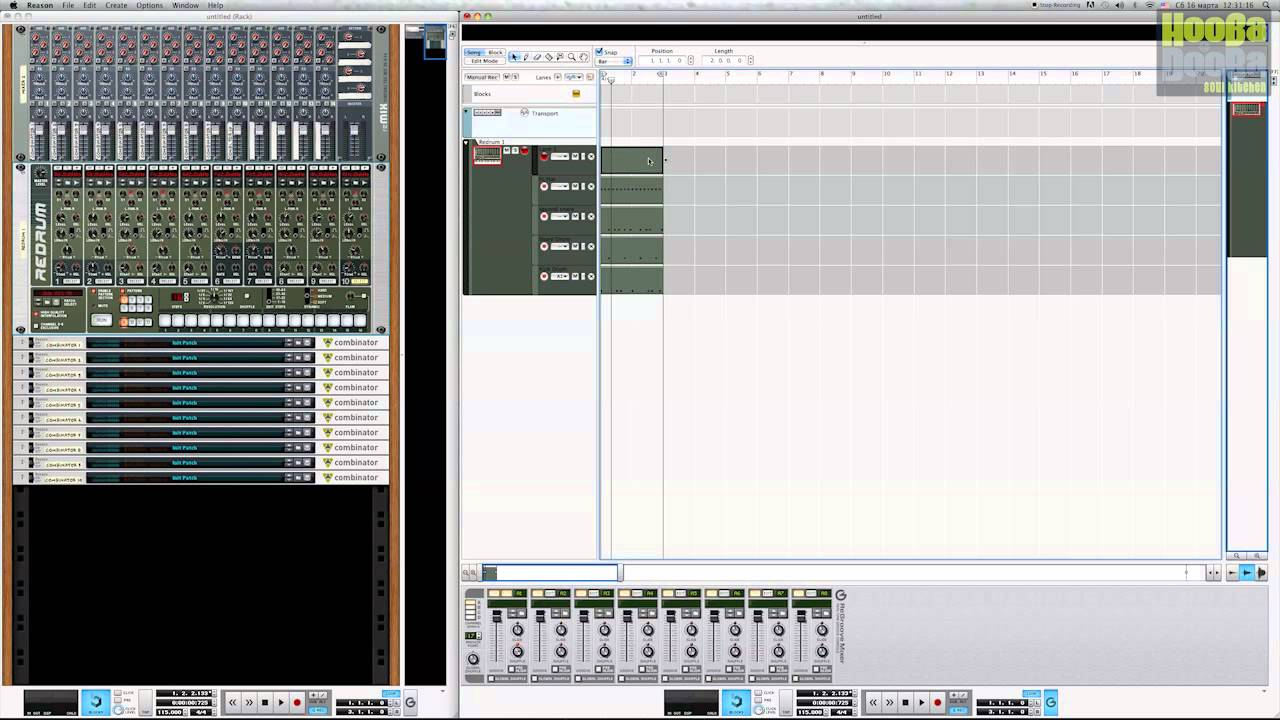
Task: Open the Create menu
Action: tap(116, 5)
